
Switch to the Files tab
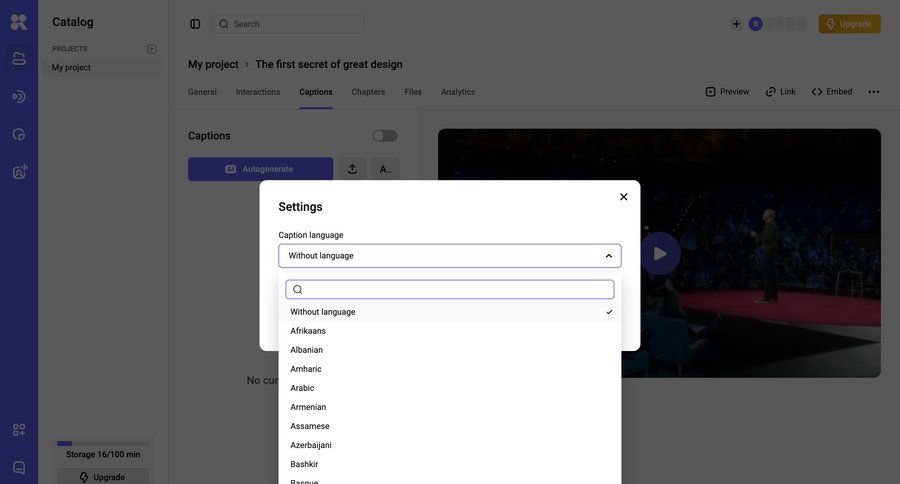413,92
